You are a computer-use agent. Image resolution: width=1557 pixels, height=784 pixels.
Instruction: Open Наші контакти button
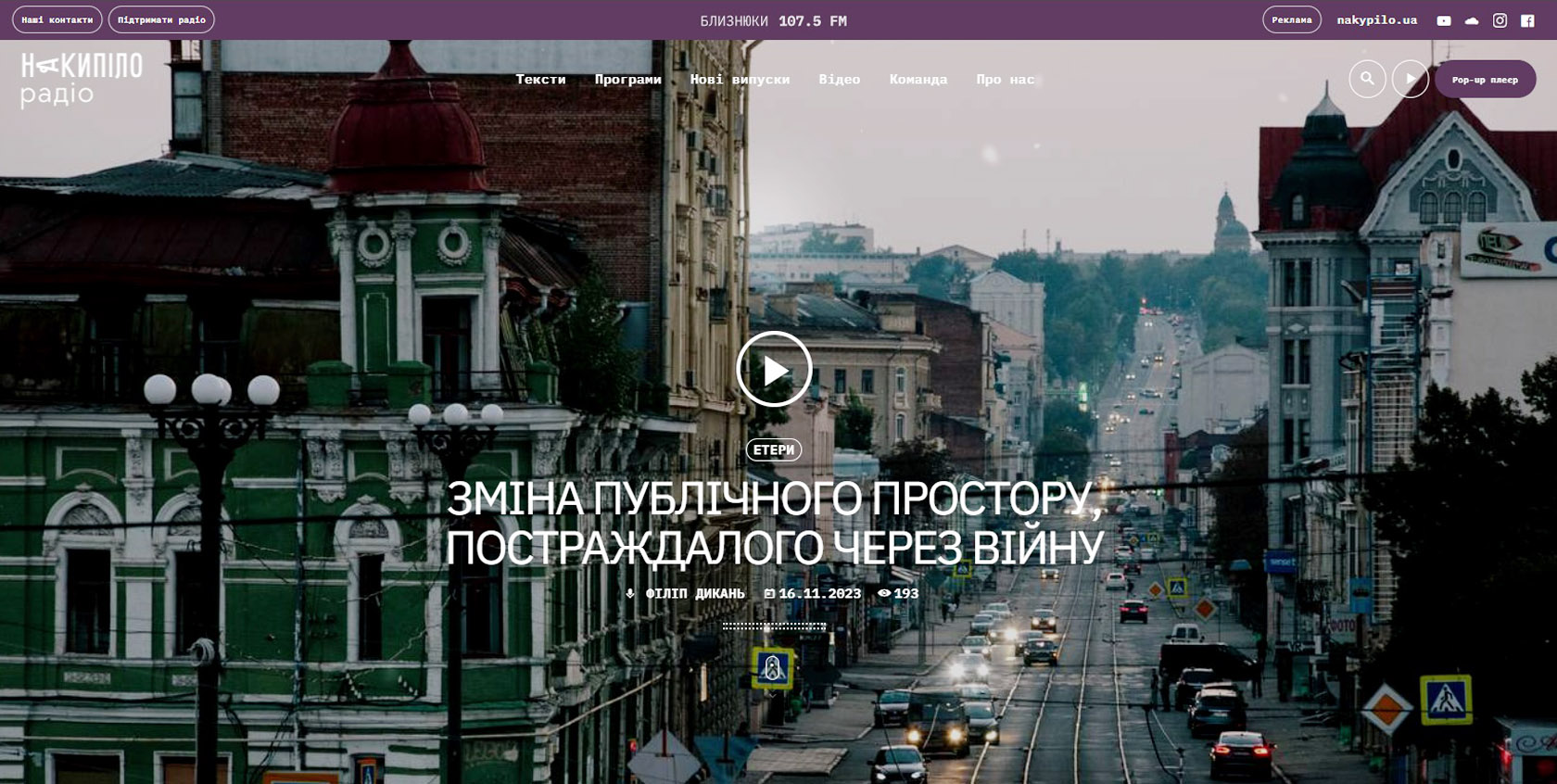(57, 19)
